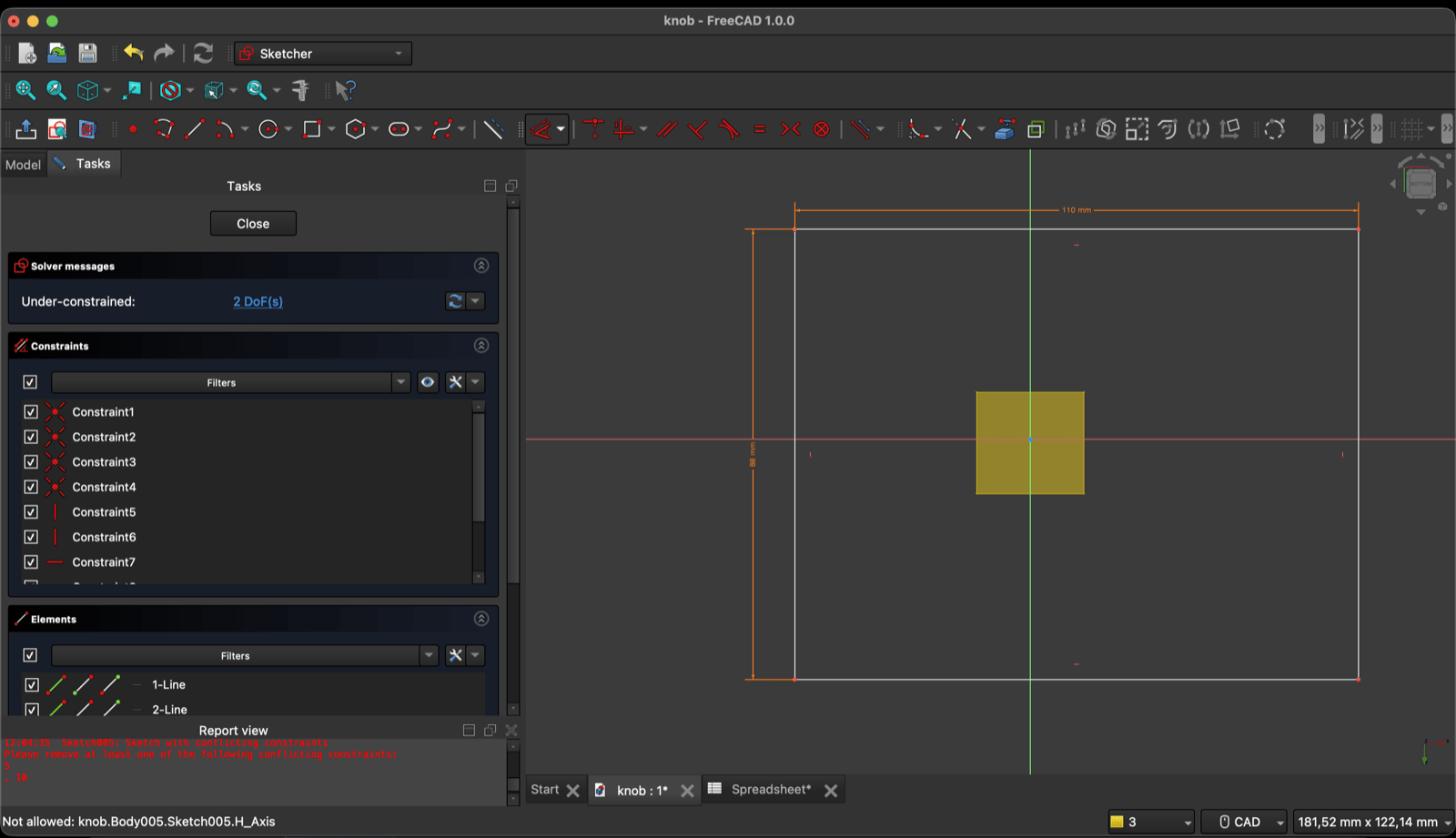This screenshot has width=1456, height=838.
Task: Collapse the Solver messages section
Action: [481, 266]
